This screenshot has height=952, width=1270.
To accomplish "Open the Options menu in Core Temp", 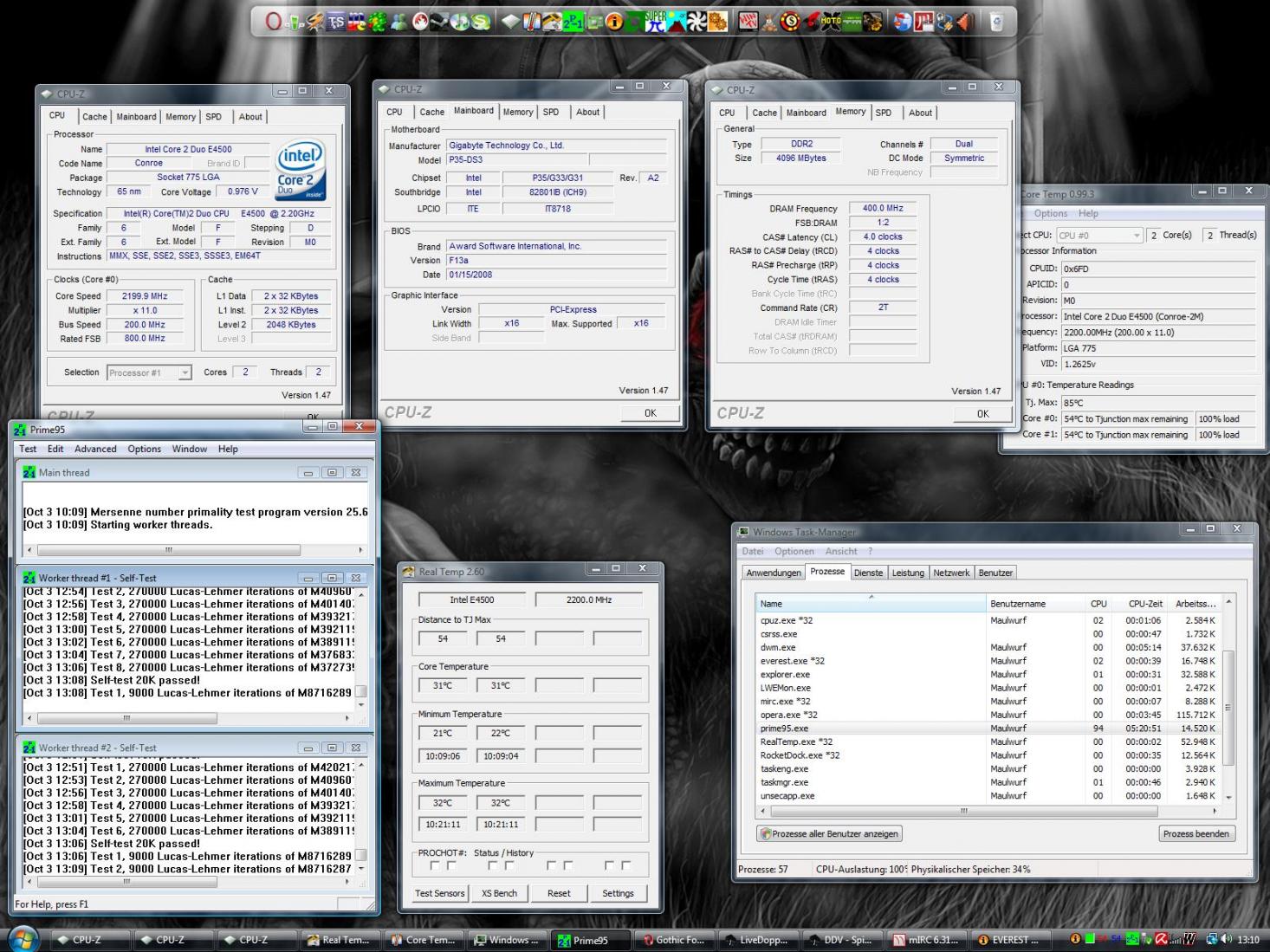I will (1050, 213).
